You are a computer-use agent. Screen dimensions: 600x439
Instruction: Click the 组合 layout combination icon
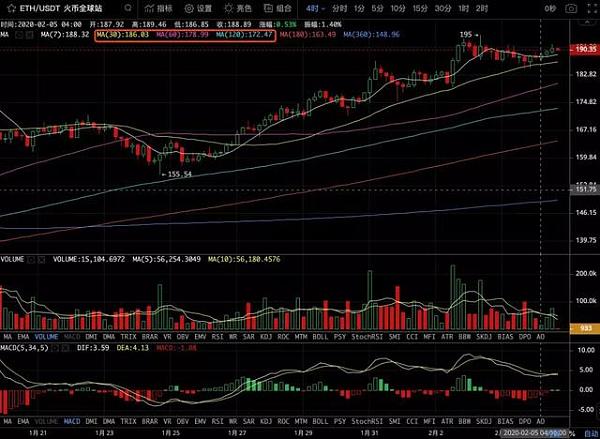click(282, 8)
